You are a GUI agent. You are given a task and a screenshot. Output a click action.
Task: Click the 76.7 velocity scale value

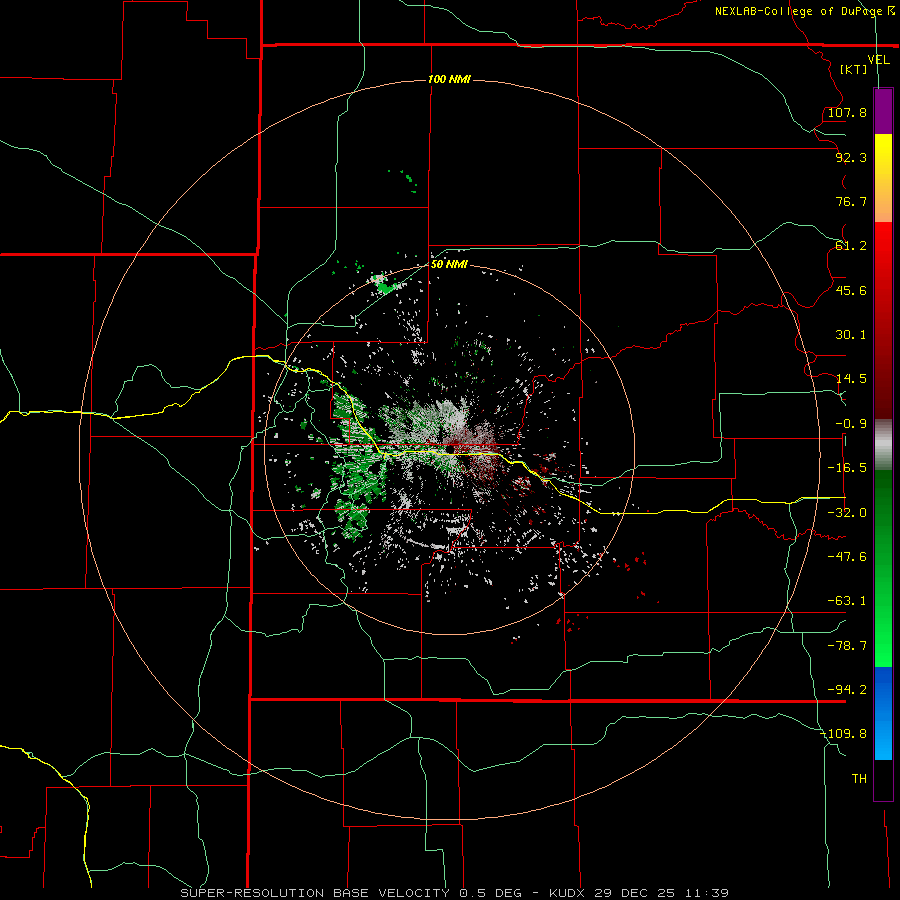[851, 201]
